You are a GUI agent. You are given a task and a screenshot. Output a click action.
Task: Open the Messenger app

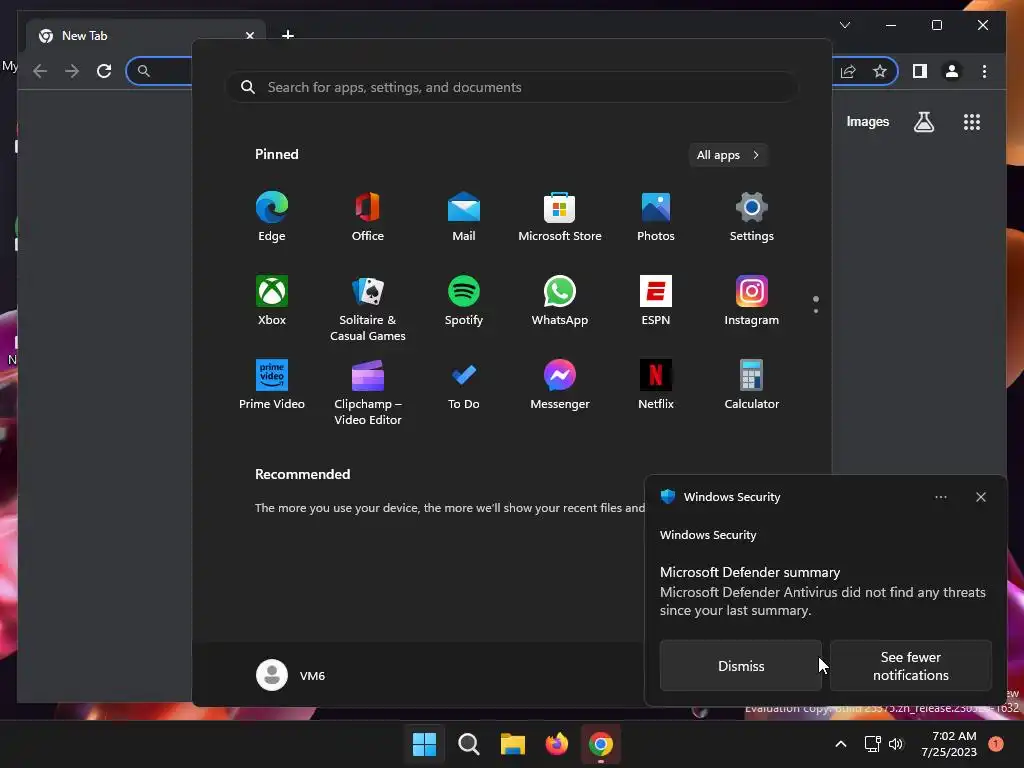tap(560, 385)
